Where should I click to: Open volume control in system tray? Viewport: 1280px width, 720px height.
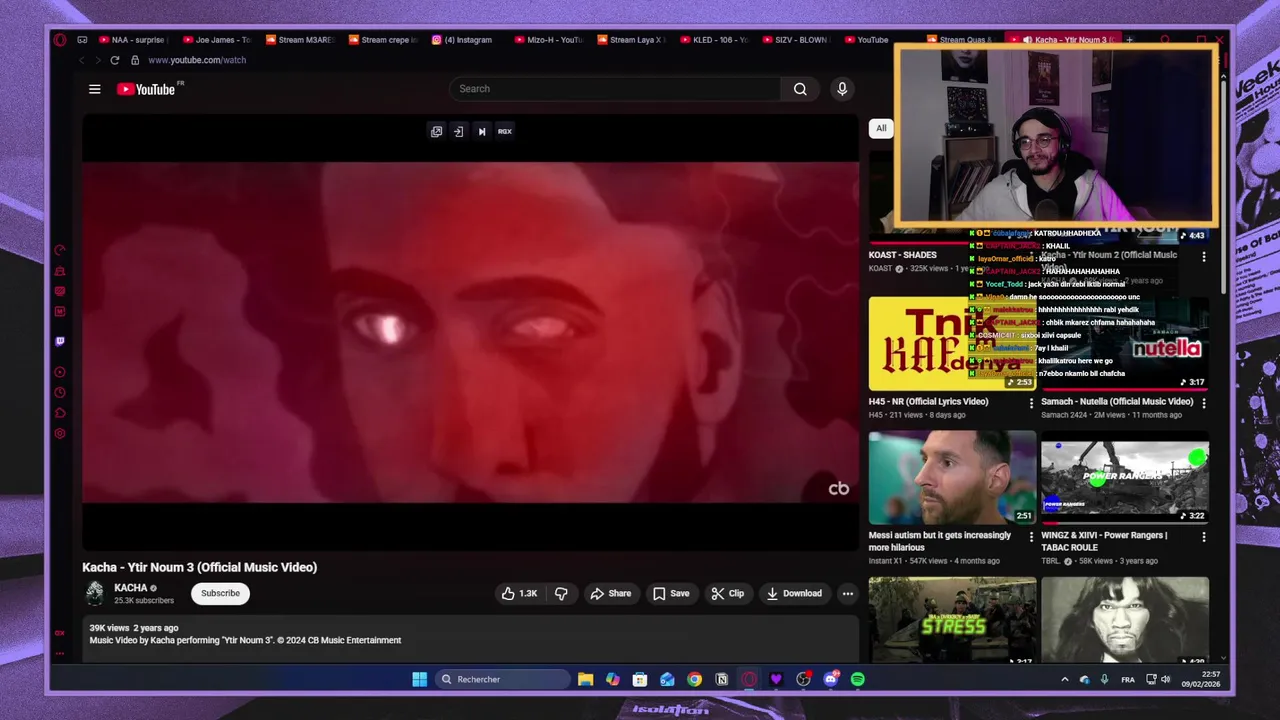(1165, 679)
